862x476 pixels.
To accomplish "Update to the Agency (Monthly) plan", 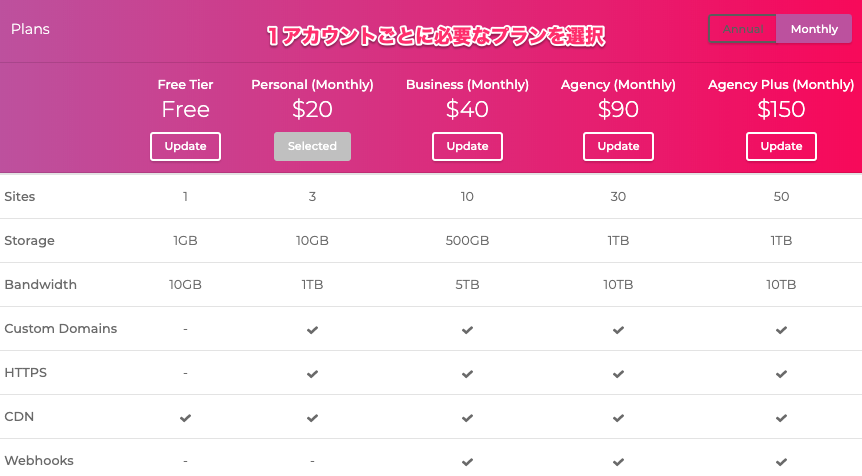I will coord(618,146).
